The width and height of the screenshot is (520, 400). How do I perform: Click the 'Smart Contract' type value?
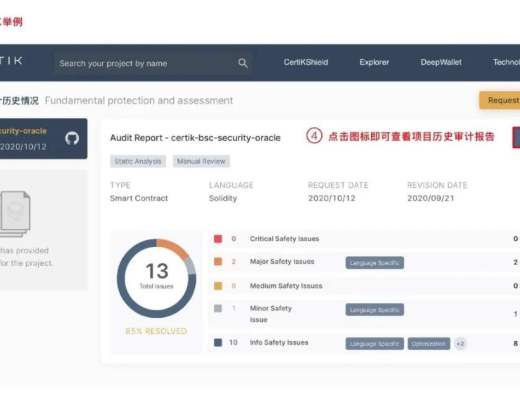click(139, 198)
